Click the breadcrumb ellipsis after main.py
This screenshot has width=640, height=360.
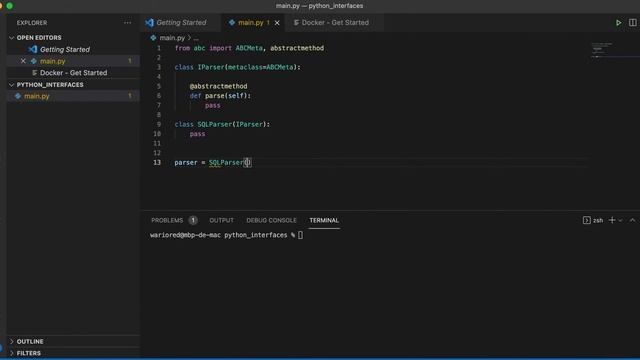coord(196,38)
